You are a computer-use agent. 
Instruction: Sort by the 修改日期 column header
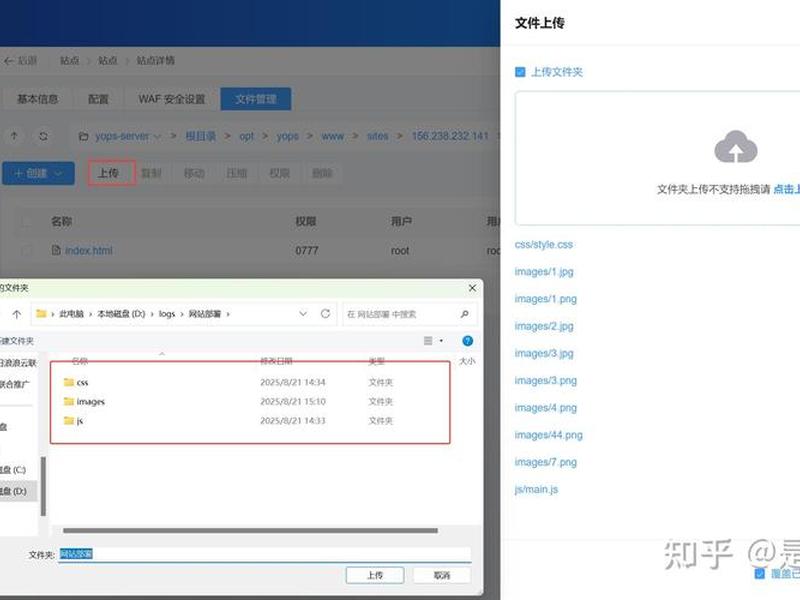click(x=276, y=361)
